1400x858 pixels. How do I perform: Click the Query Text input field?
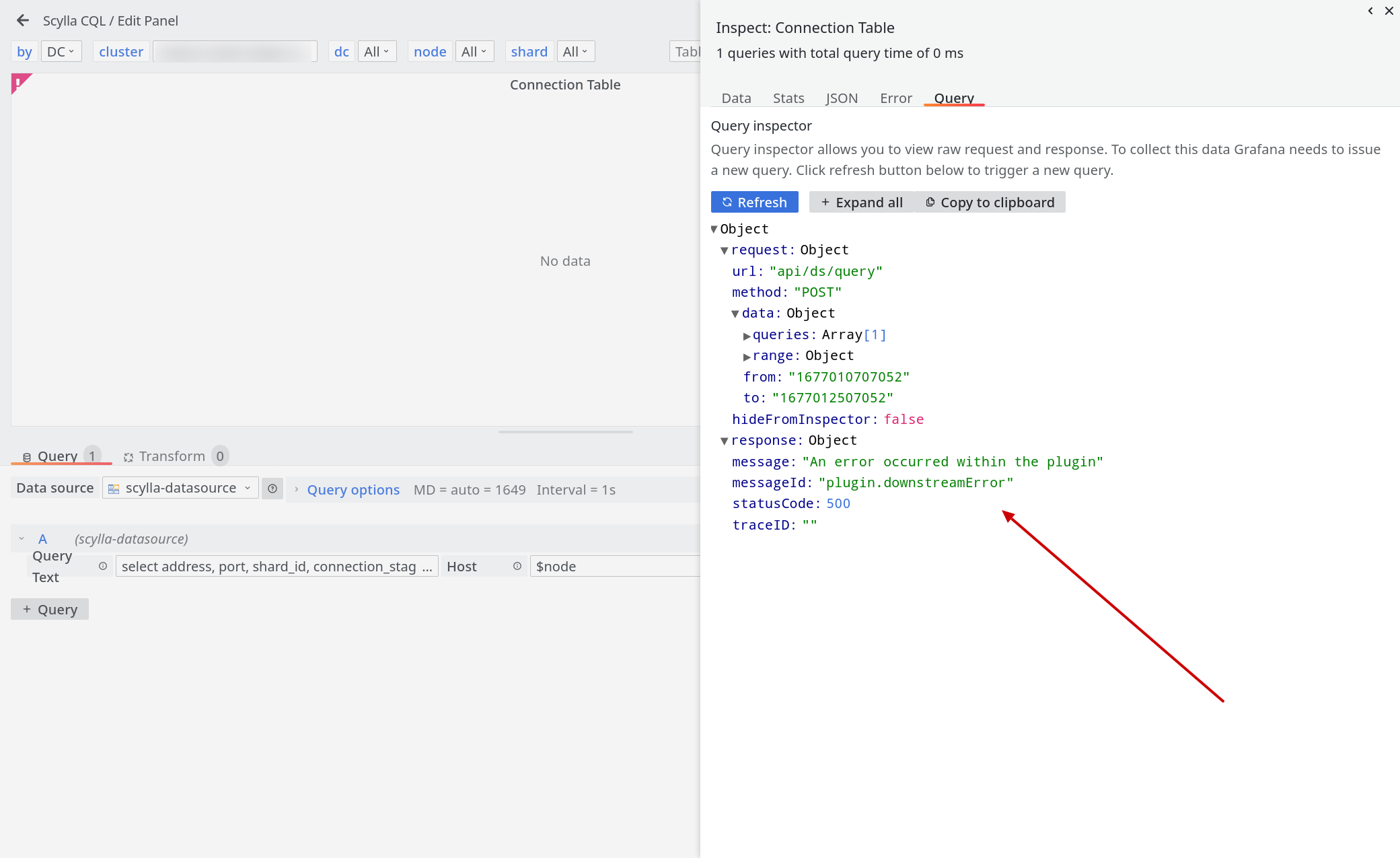[x=276, y=566]
